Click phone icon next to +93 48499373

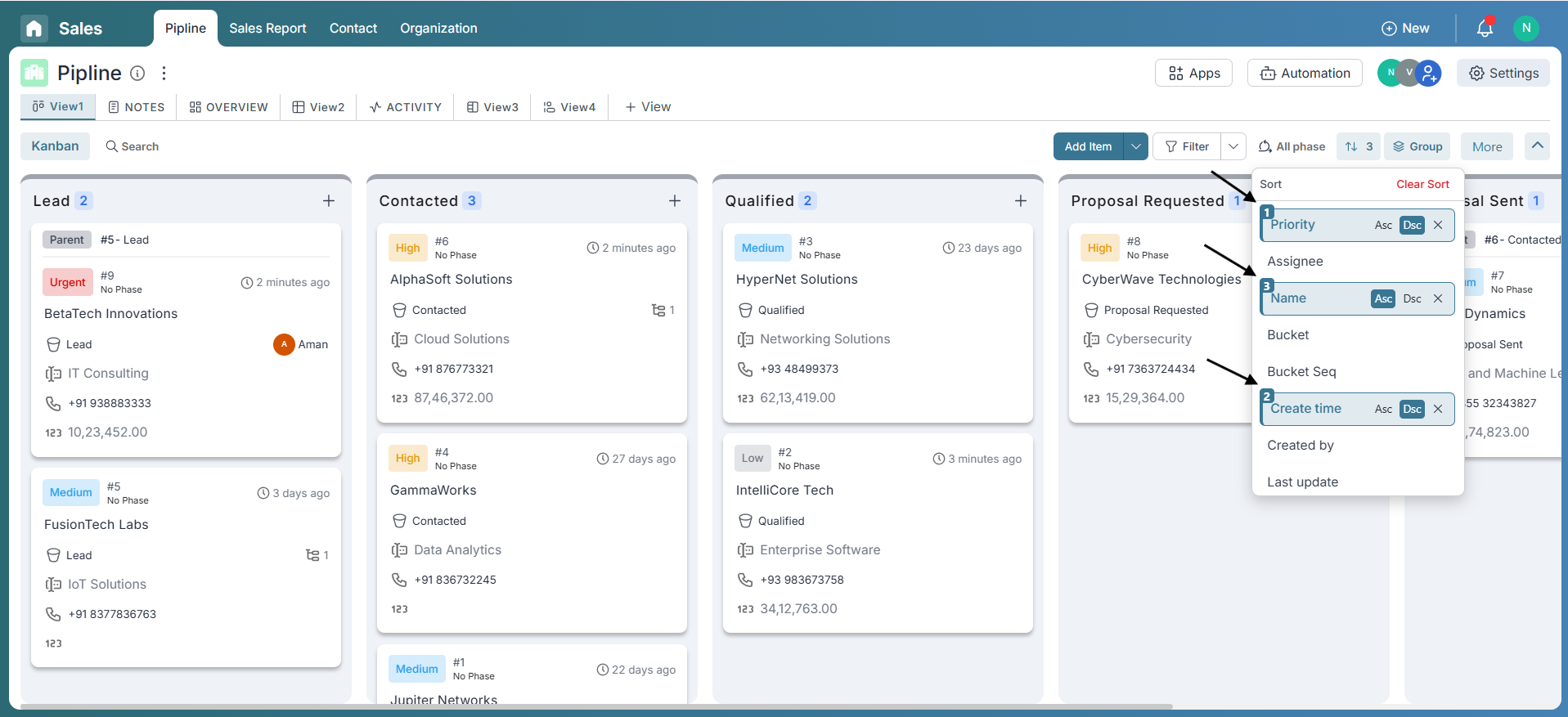pyautogui.click(x=745, y=369)
